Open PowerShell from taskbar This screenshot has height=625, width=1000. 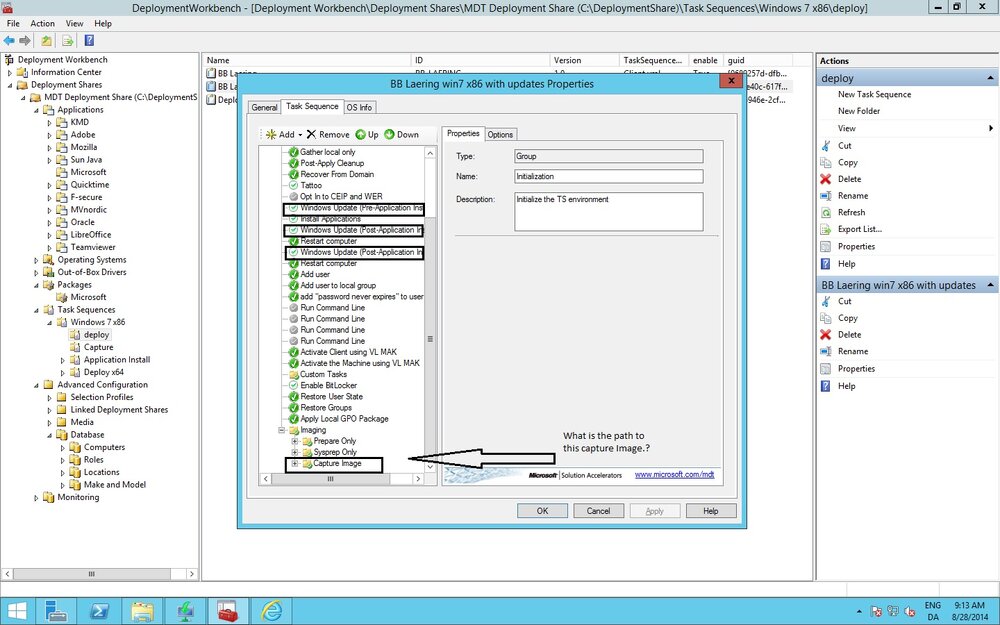99,612
